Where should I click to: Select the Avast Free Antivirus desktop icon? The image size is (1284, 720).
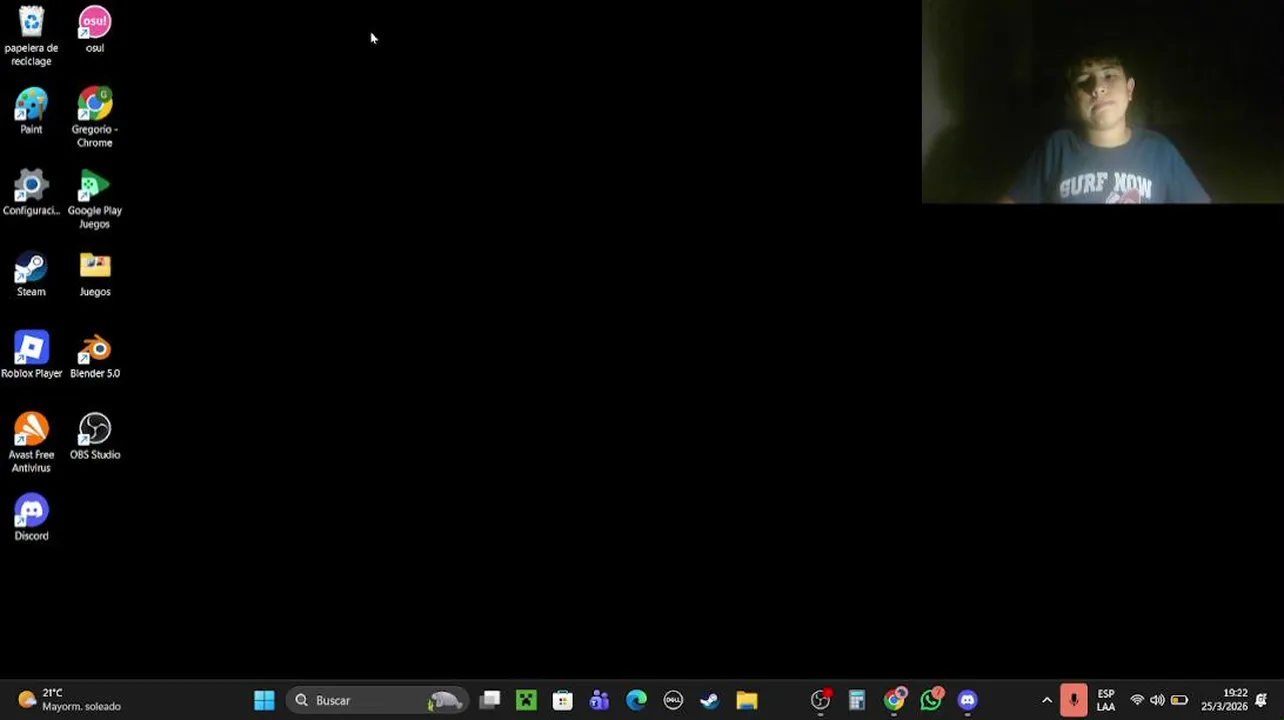point(31,443)
